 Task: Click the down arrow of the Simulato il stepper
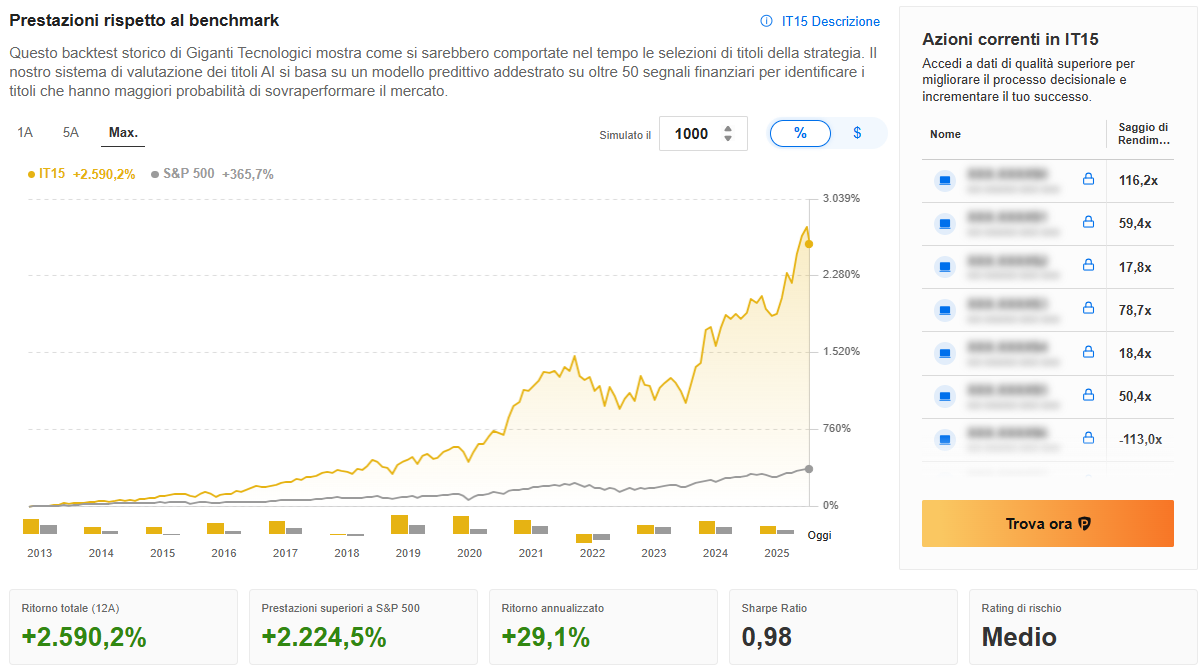click(729, 138)
